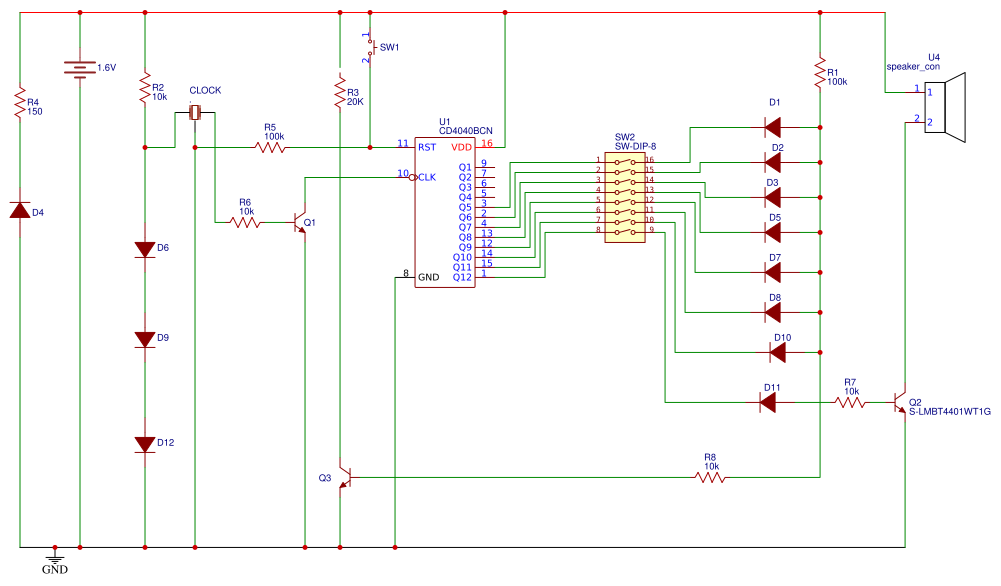Click the U1 reference designator text
Image resolution: width=1001 pixels, height=586 pixels.
[x=444, y=122]
